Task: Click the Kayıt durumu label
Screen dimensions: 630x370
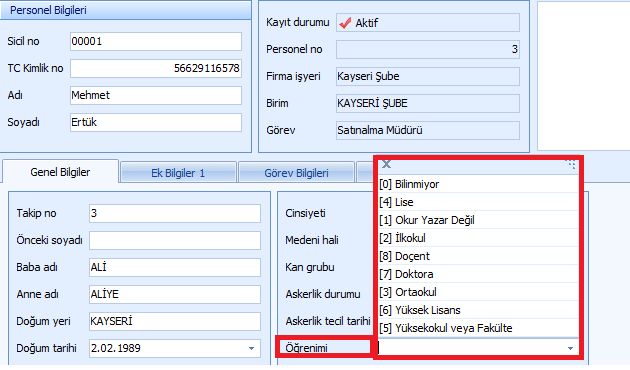Action: pyautogui.click(x=298, y=22)
